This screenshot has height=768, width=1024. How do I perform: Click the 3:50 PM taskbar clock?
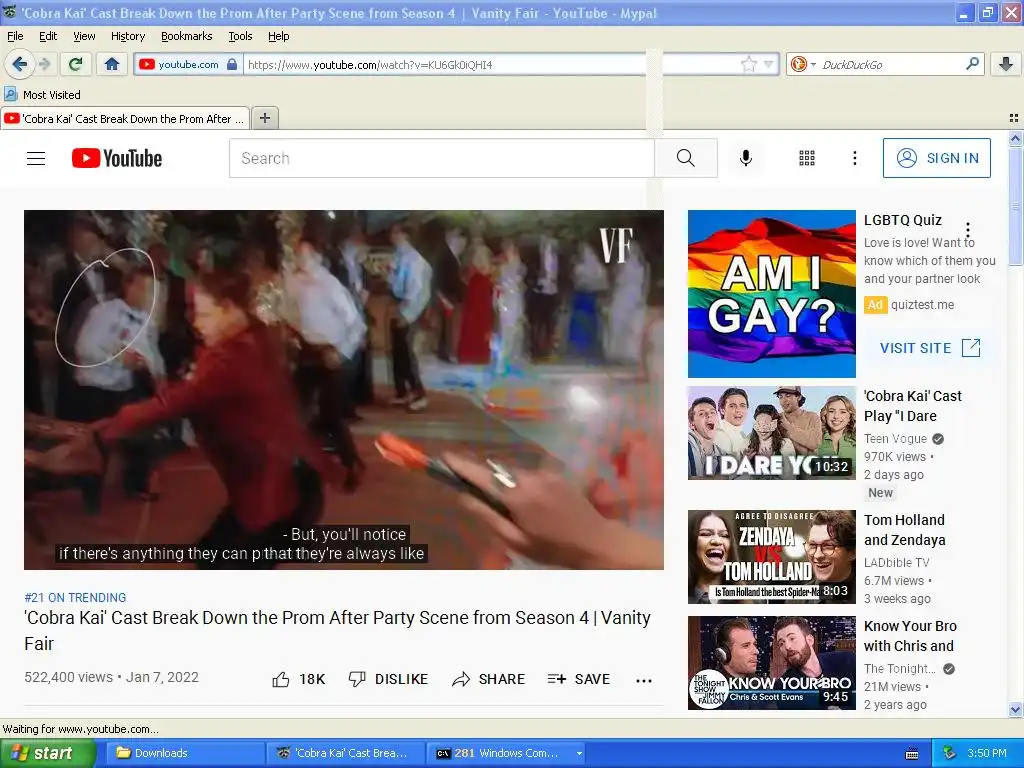click(987, 753)
